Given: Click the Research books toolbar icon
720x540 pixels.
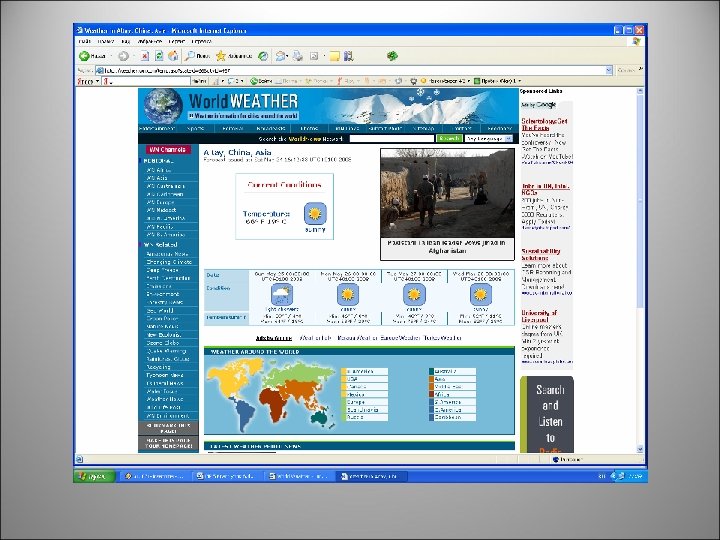Looking at the screenshot, I should [349, 56].
